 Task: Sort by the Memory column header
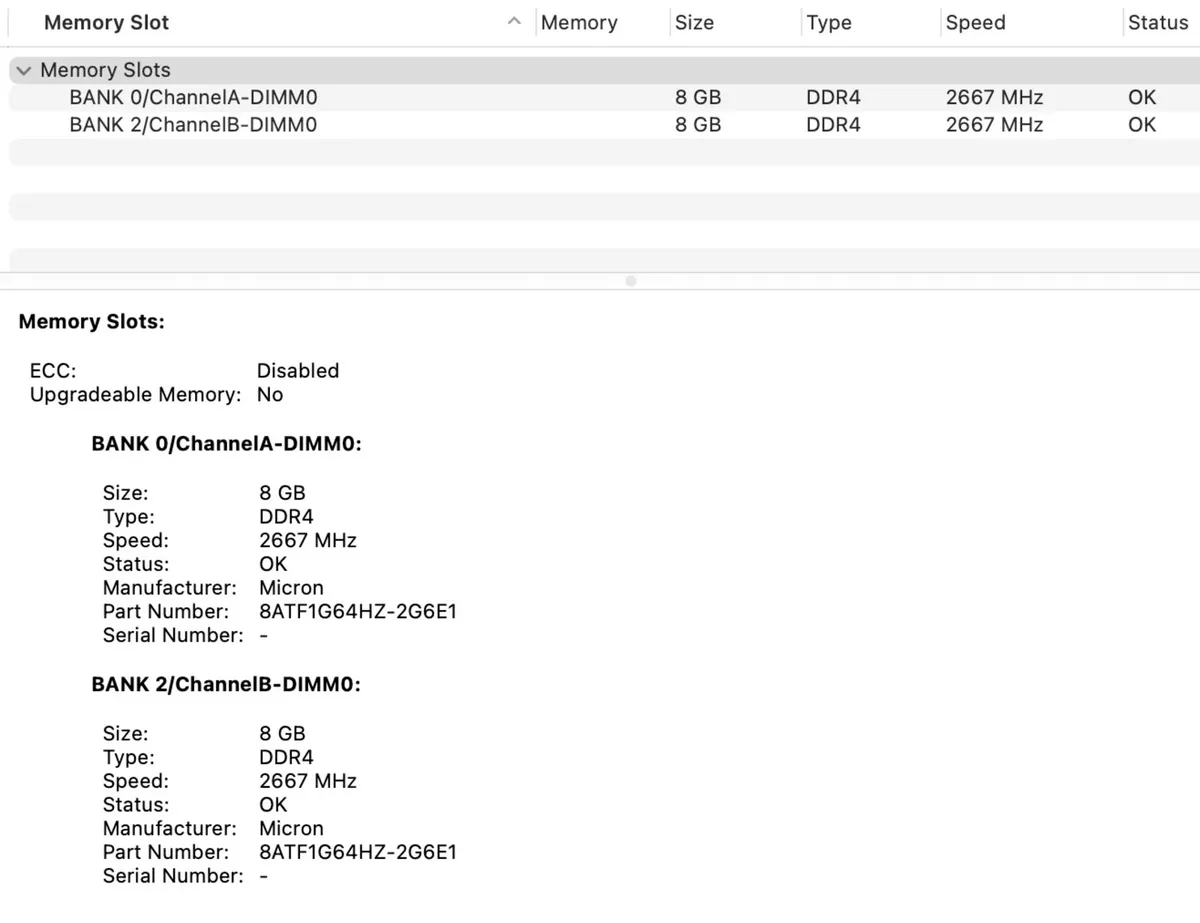[x=579, y=22]
